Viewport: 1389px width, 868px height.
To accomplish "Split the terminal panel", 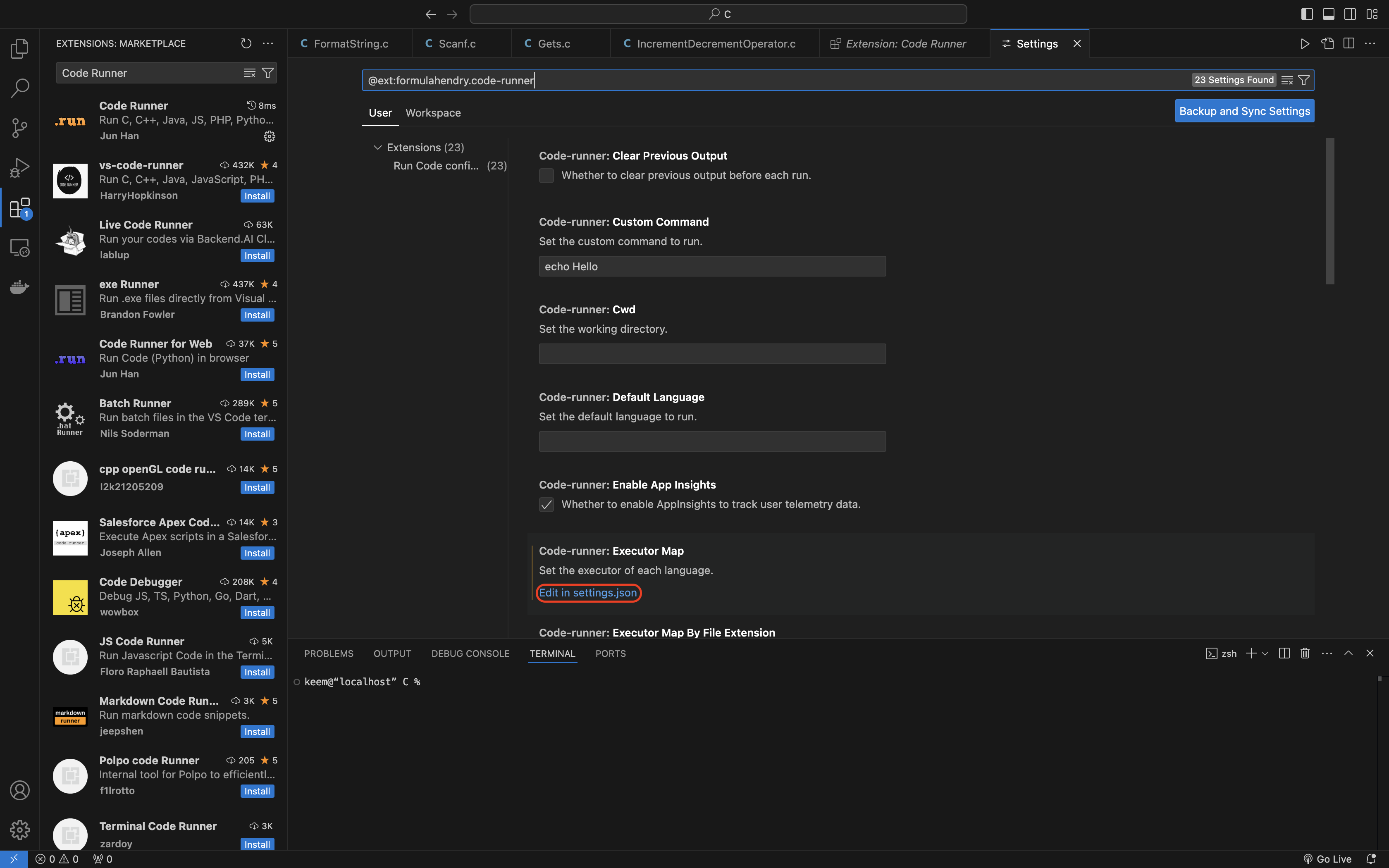I will point(1284,653).
